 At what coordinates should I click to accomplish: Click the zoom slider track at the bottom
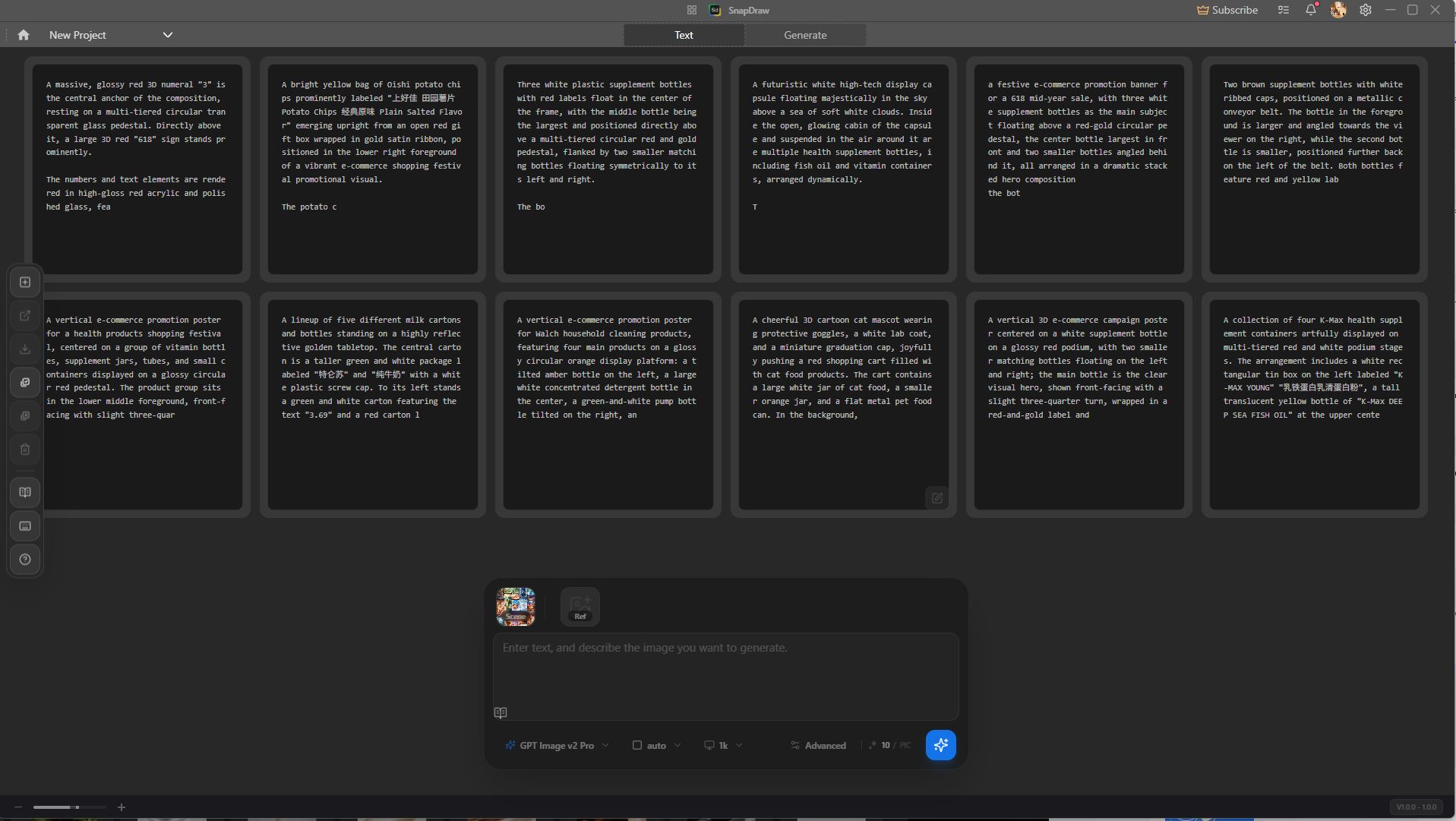(69, 807)
